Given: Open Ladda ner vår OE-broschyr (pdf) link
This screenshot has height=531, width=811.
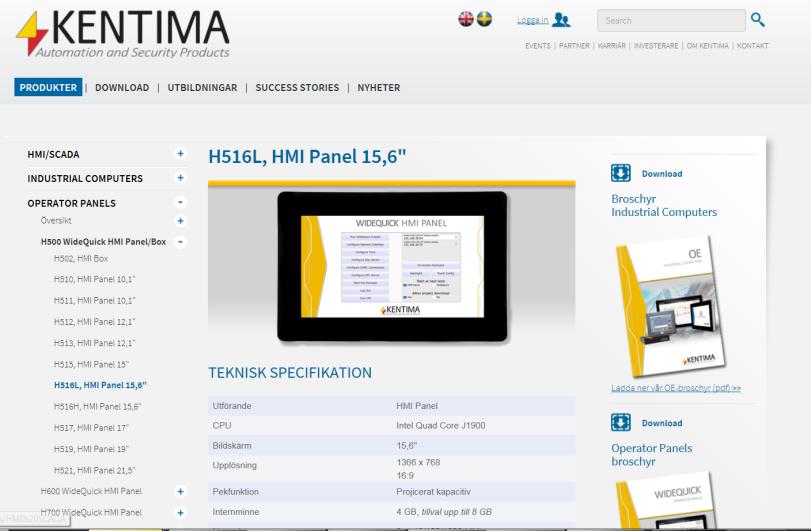Looking at the screenshot, I should (x=676, y=388).
